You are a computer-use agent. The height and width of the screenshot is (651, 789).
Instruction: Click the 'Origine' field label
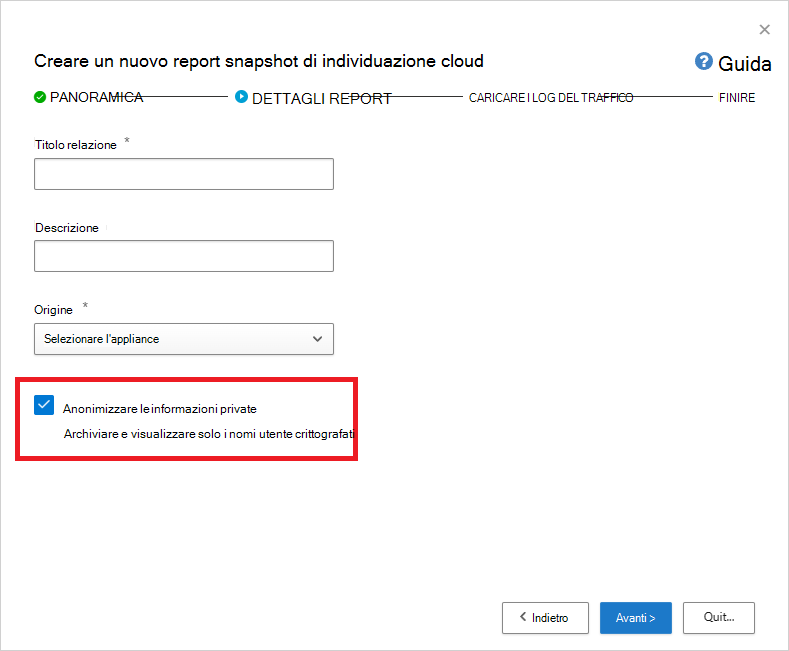pos(53,310)
